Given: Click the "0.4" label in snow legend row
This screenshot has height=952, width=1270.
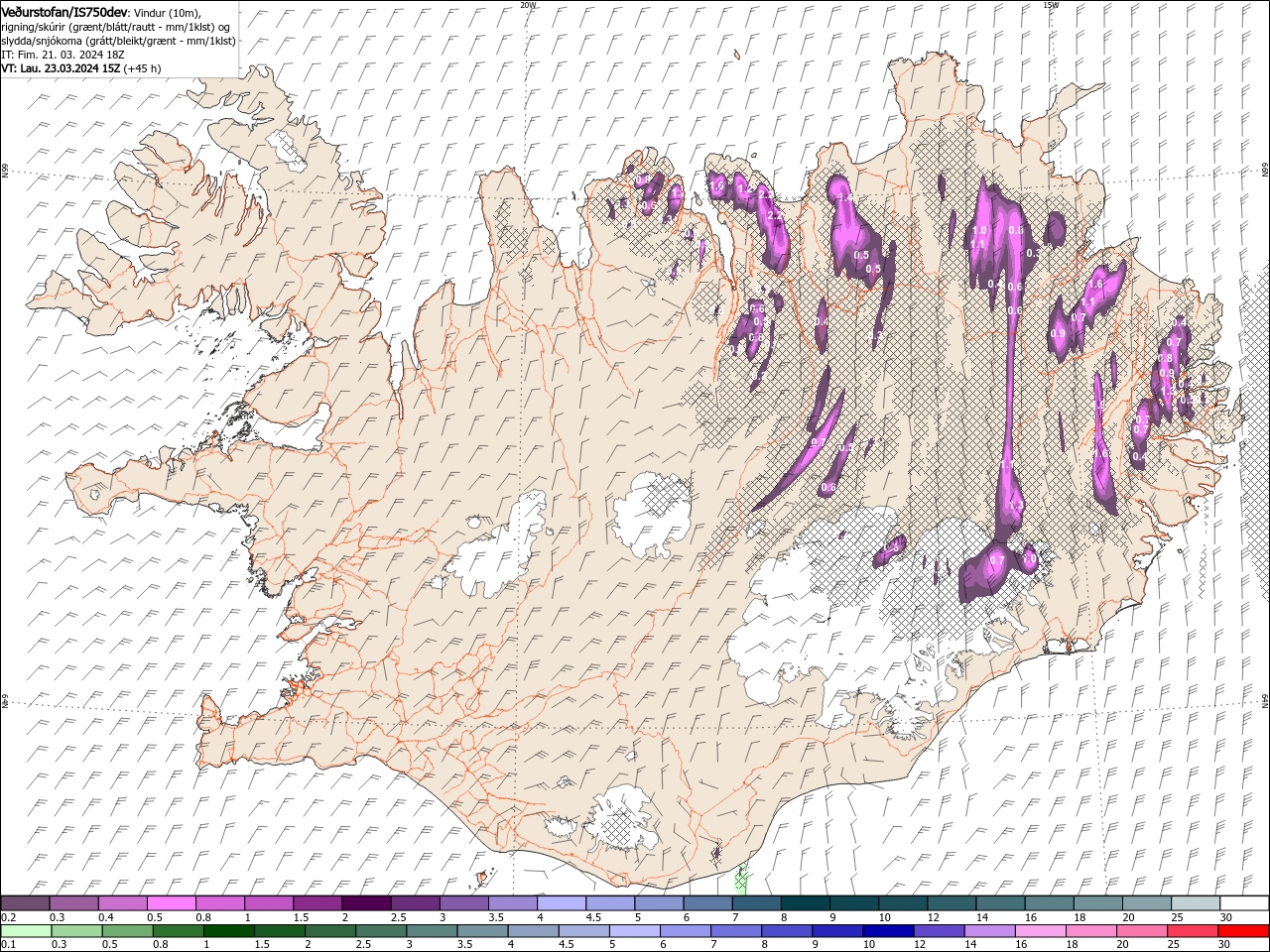Looking at the screenshot, I should tap(106, 917).
